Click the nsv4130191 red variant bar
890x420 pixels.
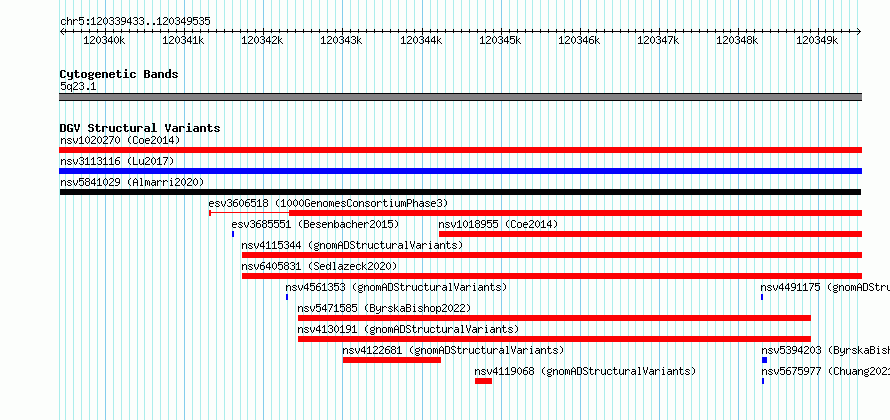(x=554, y=339)
